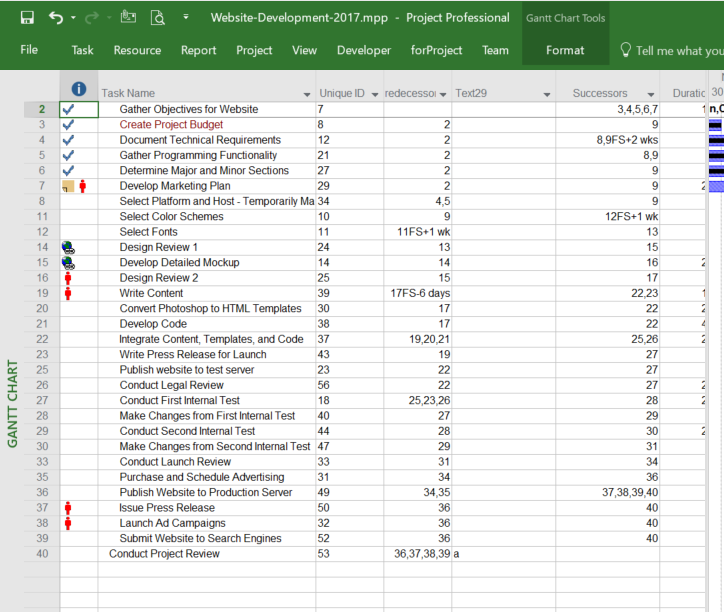Click the Undo arrow icon
Image resolution: width=724 pixels, height=612 pixels.
point(55,17)
